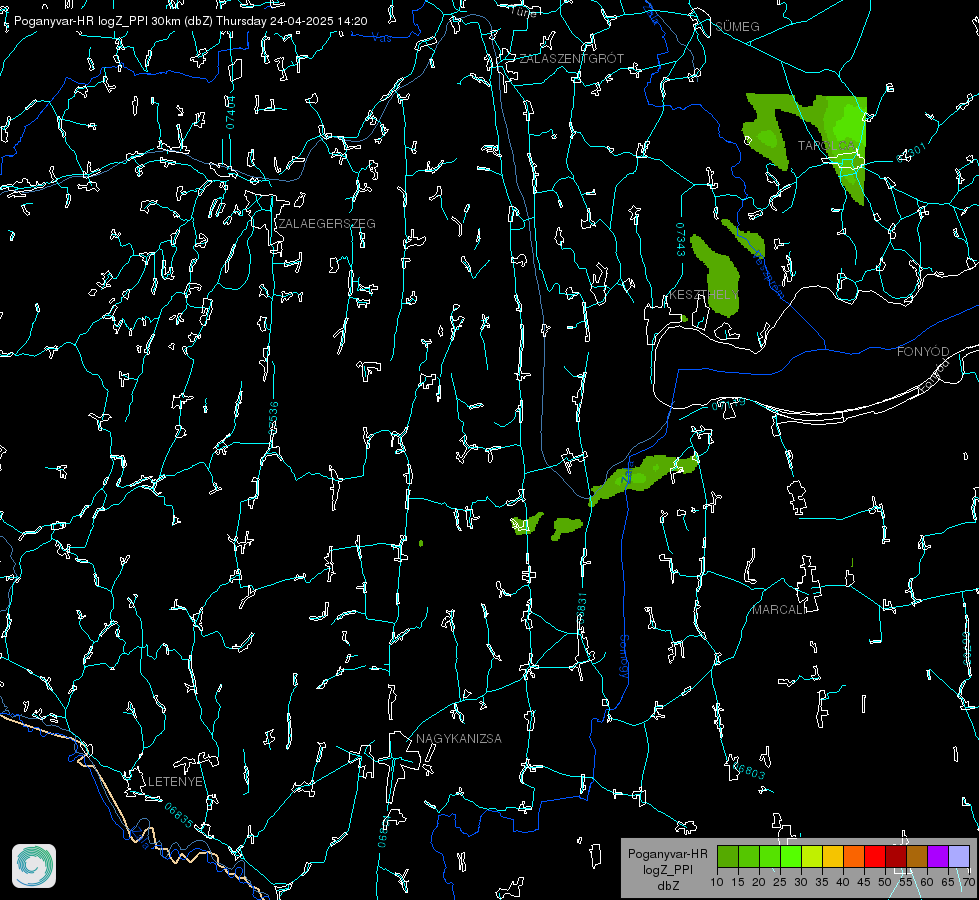979x900 pixels.
Task: Click the radar title text with date 24-04-2025
Action: coord(190,21)
